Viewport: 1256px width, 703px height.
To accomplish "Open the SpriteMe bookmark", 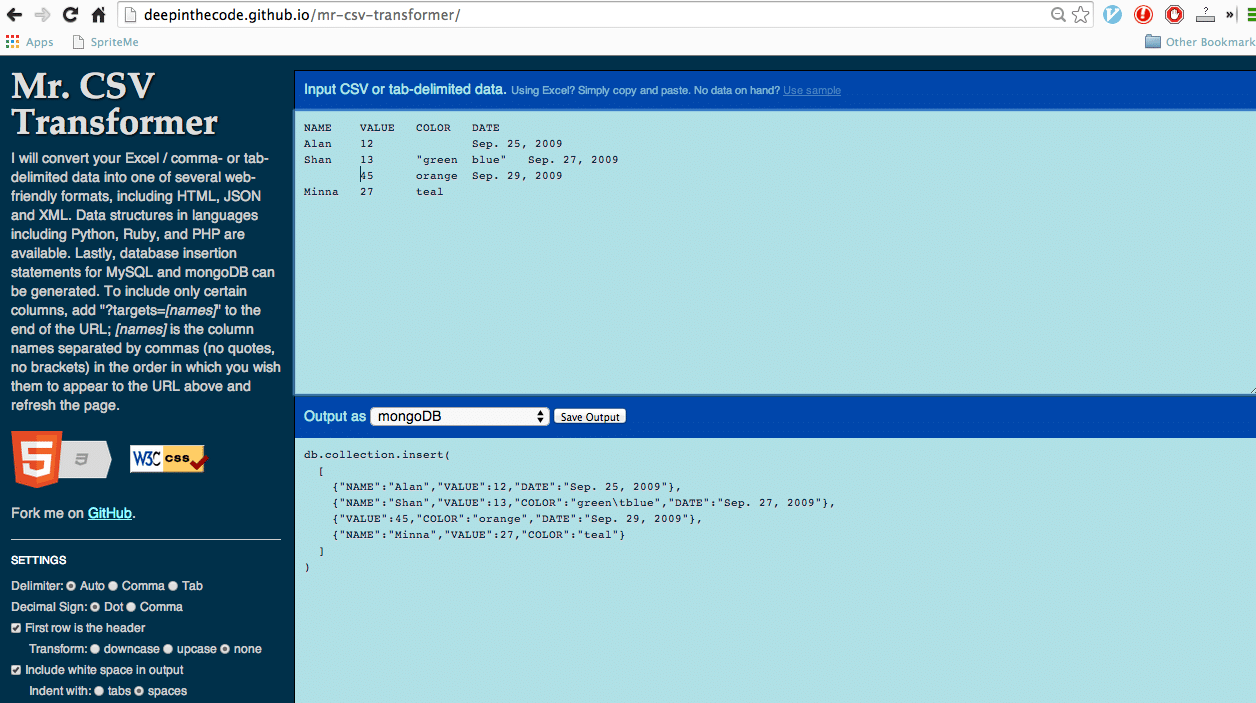I will tap(106, 42).
